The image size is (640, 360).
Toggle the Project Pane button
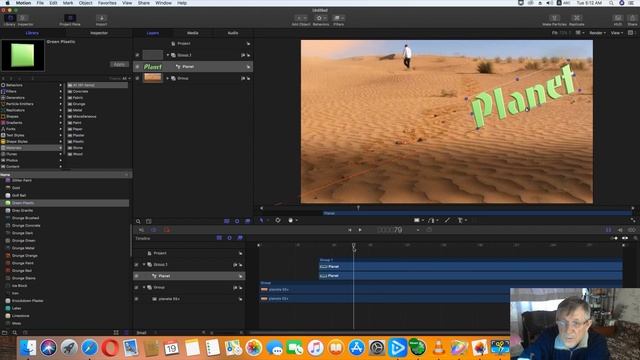(x=70, y=18)
